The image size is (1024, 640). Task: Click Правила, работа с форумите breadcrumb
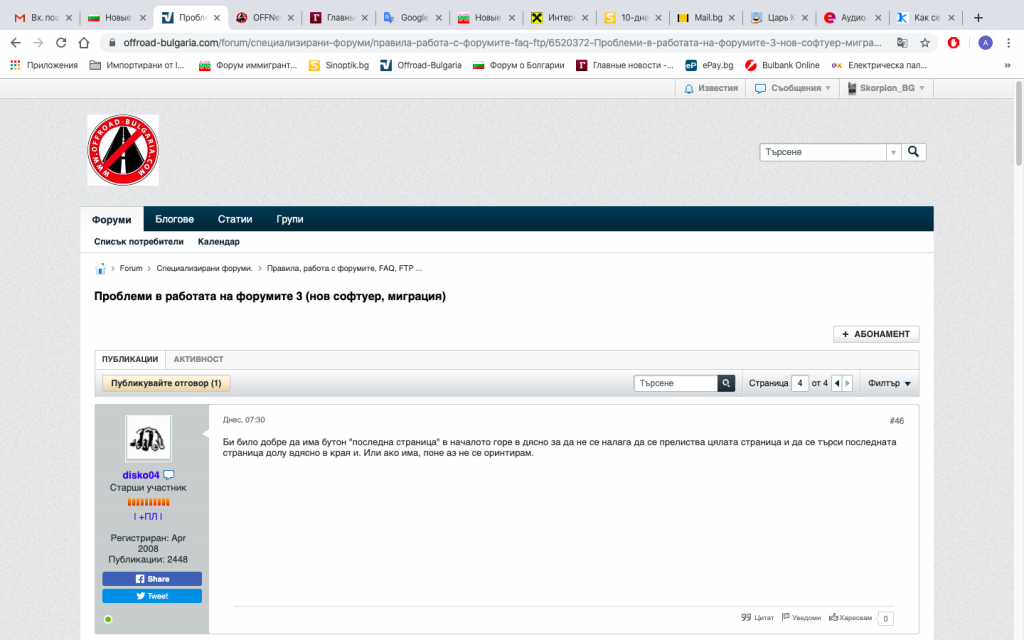[x=344, y=268]
